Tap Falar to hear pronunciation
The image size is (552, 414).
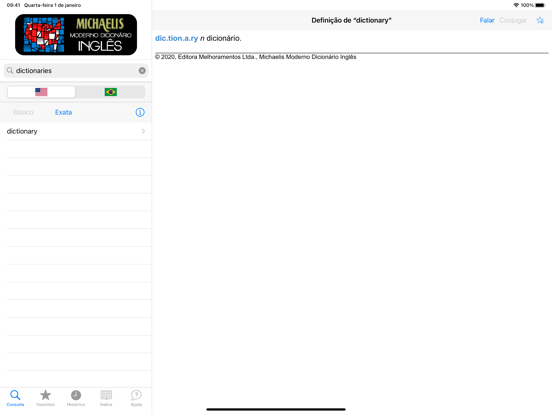click(487, 20)
